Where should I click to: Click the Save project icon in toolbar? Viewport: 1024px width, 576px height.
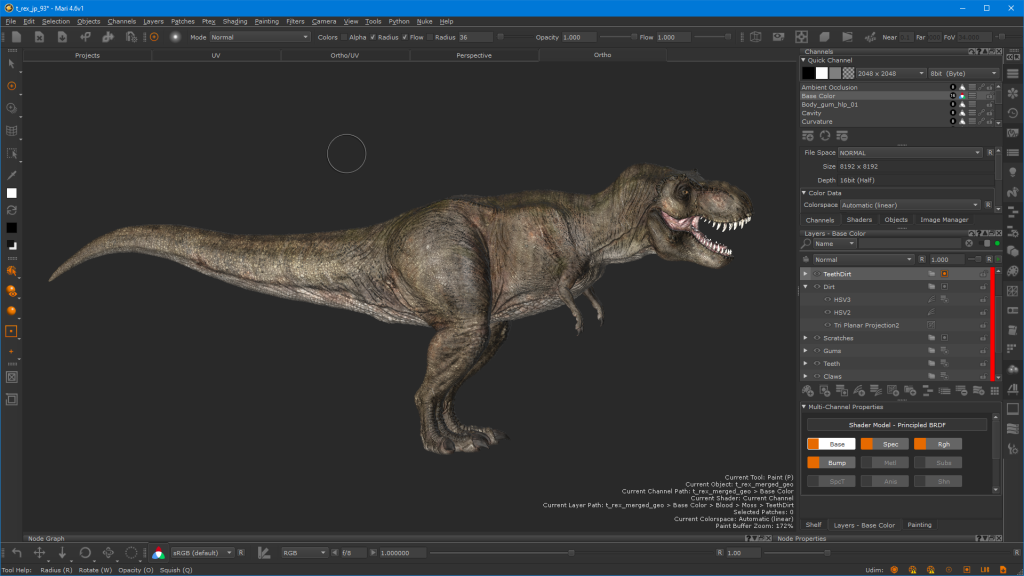click(62, 37)
